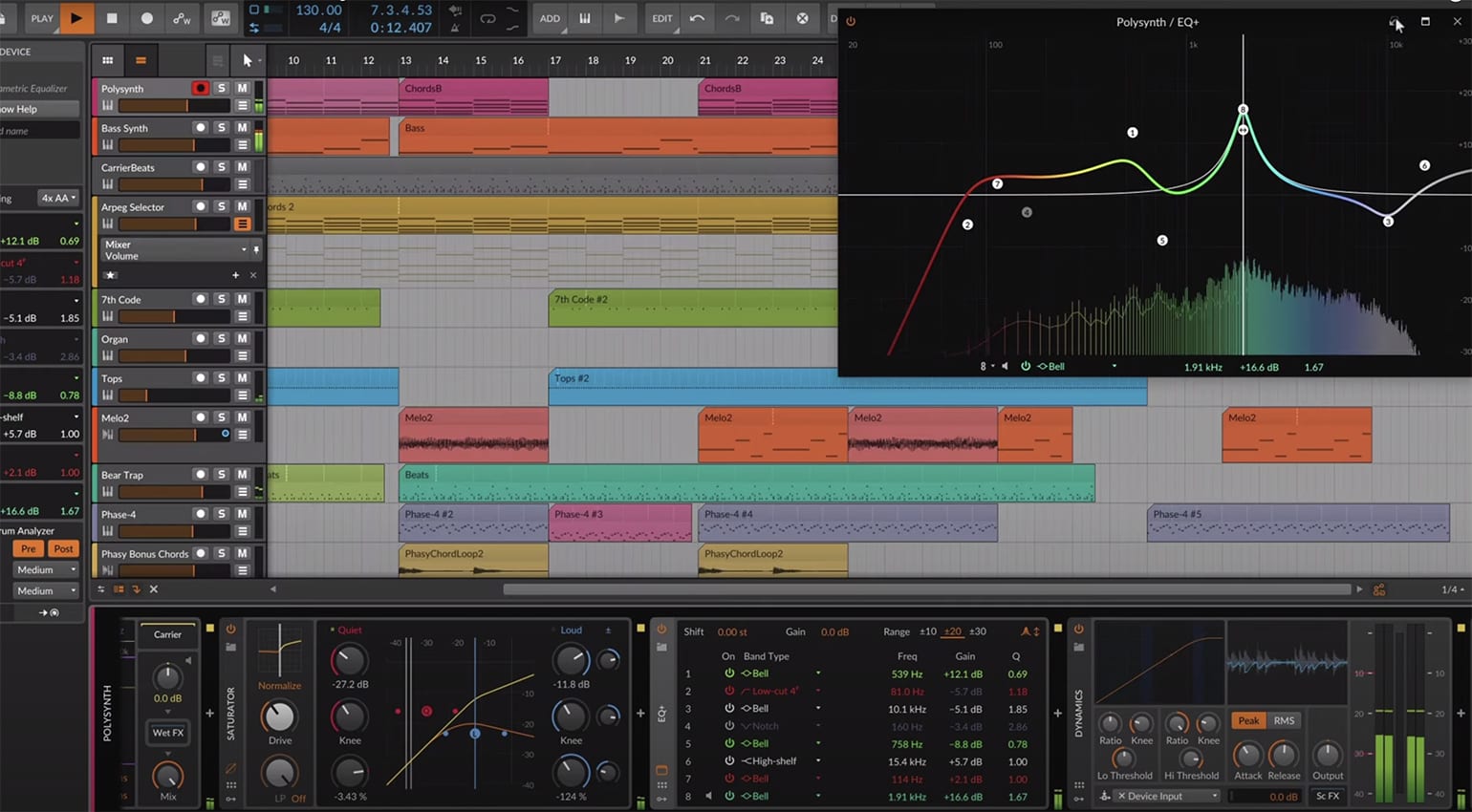The height and width of the screenshot is (812, 1472).
Task: Click the piano keyboard icon next to ADD
Action: pyautogui.click(x=585, y=18)
